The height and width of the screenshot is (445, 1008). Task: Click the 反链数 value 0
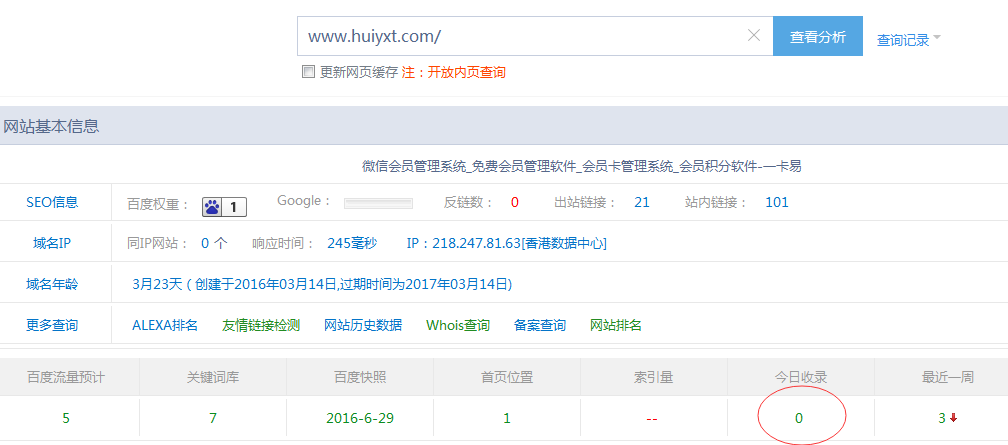point(515,203)
